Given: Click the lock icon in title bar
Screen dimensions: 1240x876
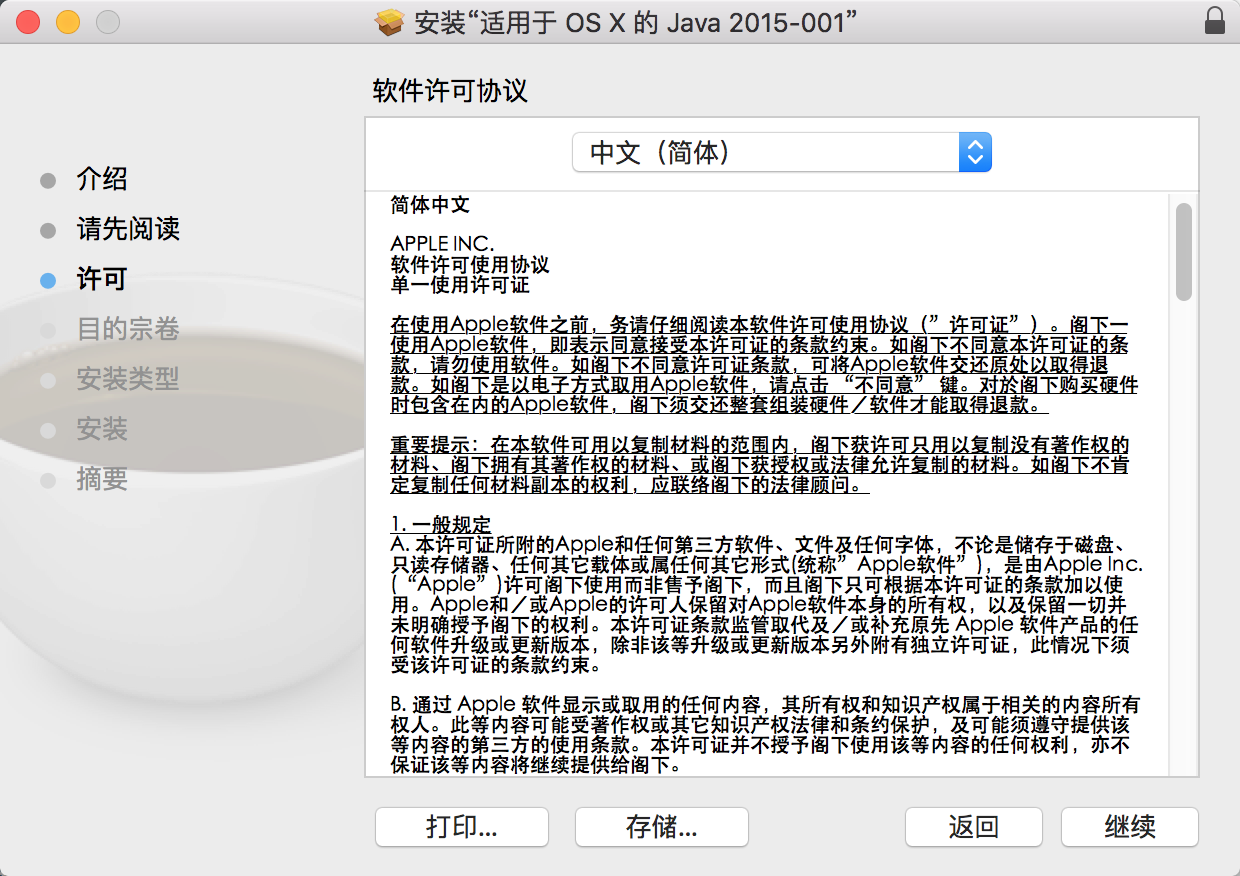Looking at the screenshot, I should [1214, 21].
